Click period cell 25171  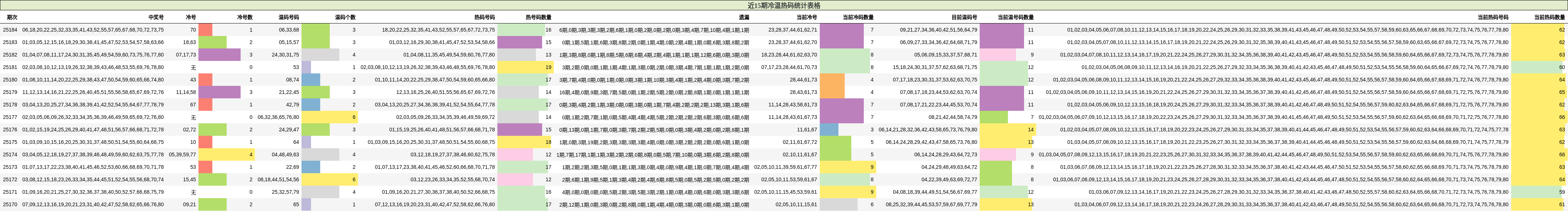click(x=10, y=192)
